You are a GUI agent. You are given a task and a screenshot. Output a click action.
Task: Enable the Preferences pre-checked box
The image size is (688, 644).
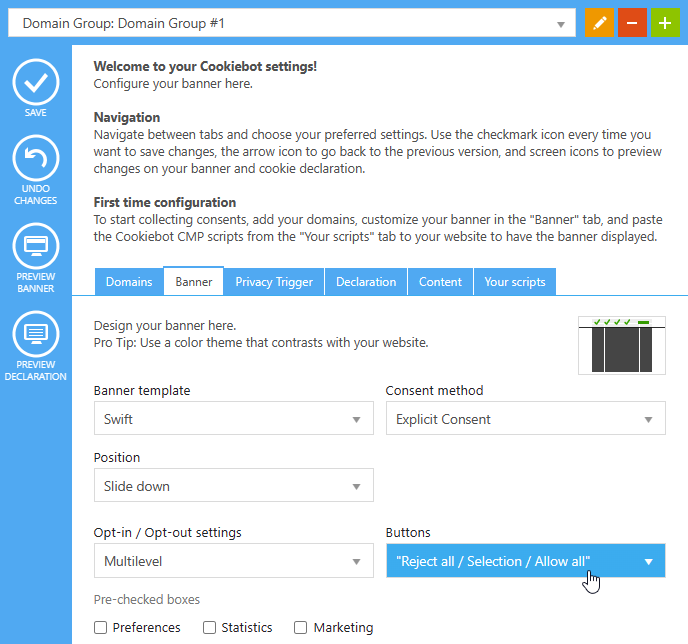tap(100, 627)
